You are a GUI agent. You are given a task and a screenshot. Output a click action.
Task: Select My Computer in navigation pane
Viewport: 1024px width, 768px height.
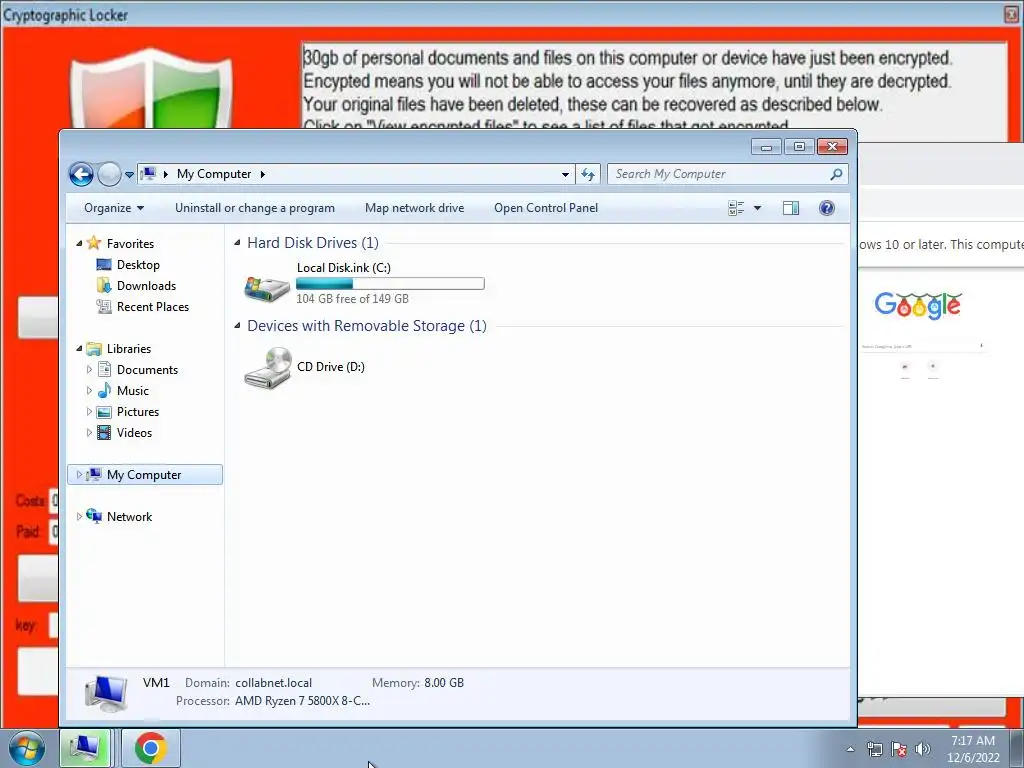pos(144,475)
